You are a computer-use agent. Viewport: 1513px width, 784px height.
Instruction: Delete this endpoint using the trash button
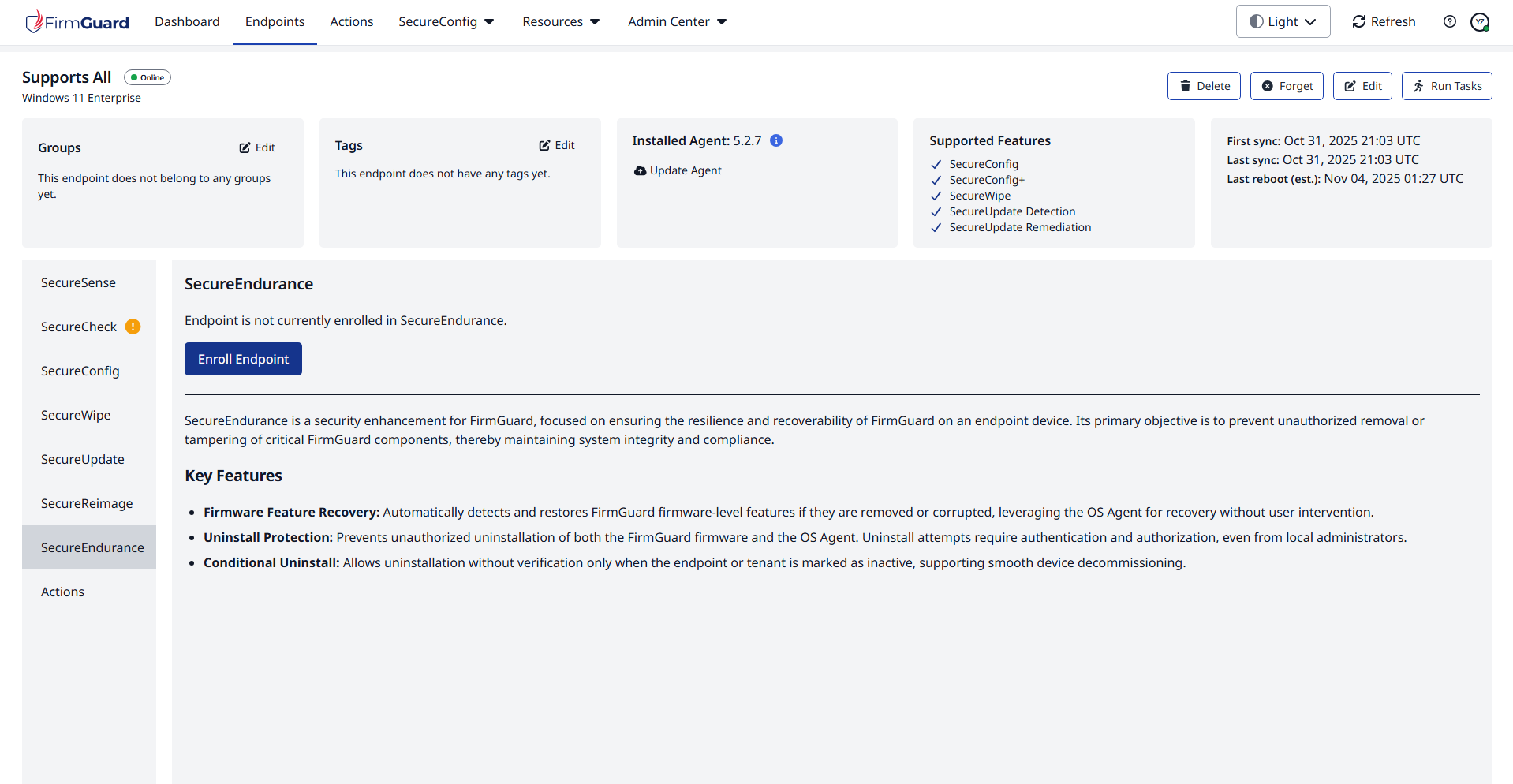point(1204,86)
